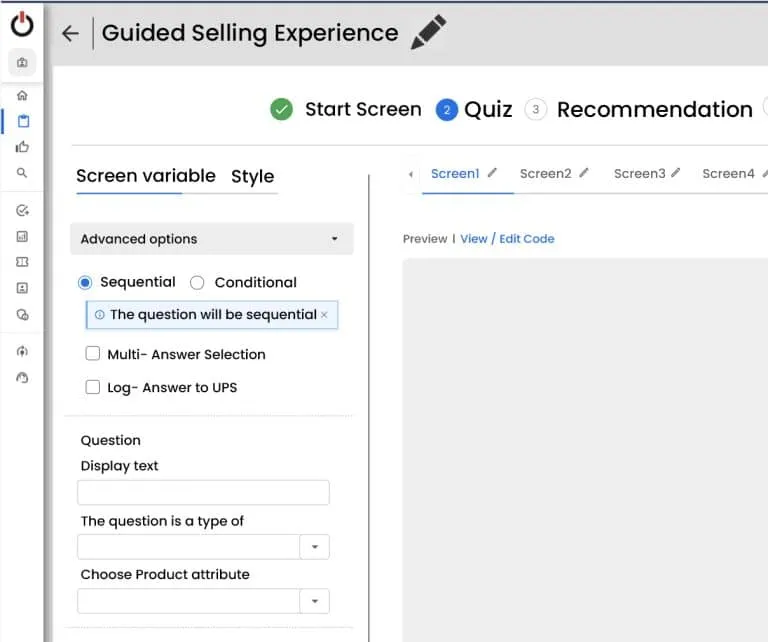The height and width of the screenshot is (642, 768).
Task: Click the coupon ticket icon in the sidebar
Action: coord(22,262)
